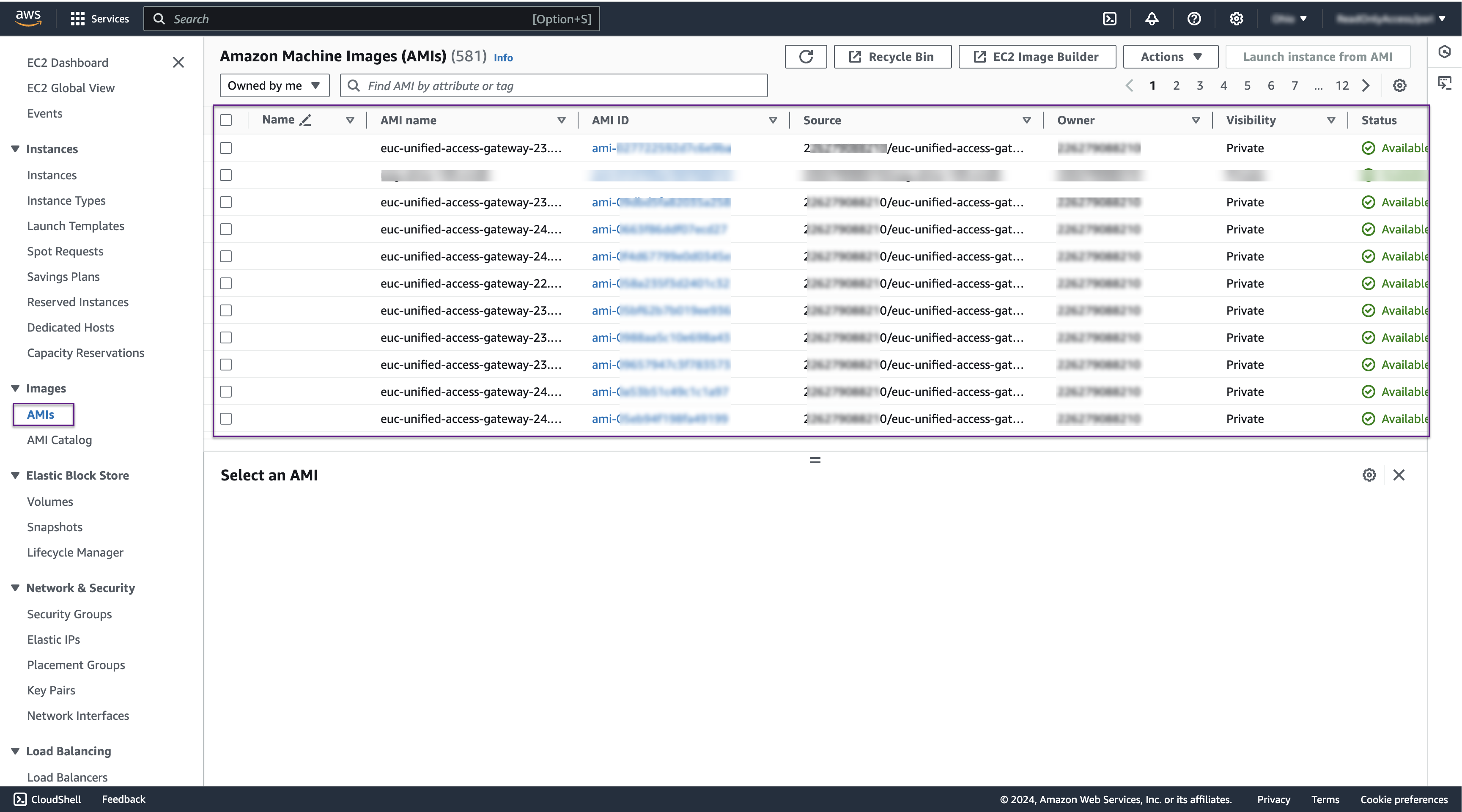1462x812 pixels.
Task: Collapse the Images sidebar section
Action: click(15, 388)
